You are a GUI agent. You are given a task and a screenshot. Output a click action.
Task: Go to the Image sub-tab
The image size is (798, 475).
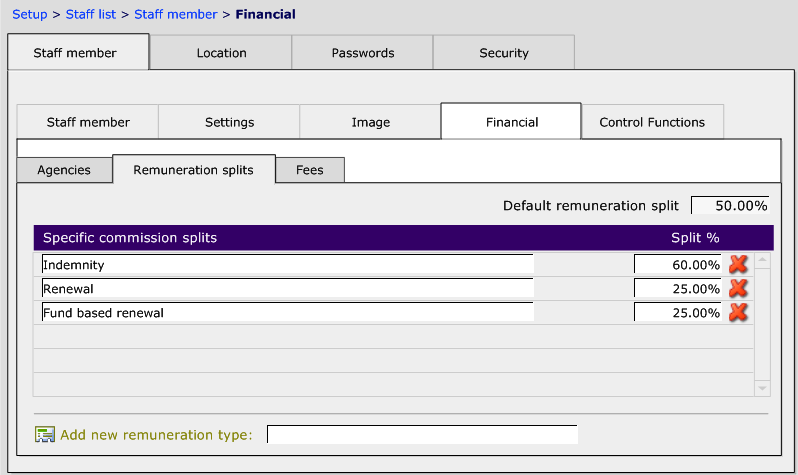pyautogui.click(x=370, y=122)
